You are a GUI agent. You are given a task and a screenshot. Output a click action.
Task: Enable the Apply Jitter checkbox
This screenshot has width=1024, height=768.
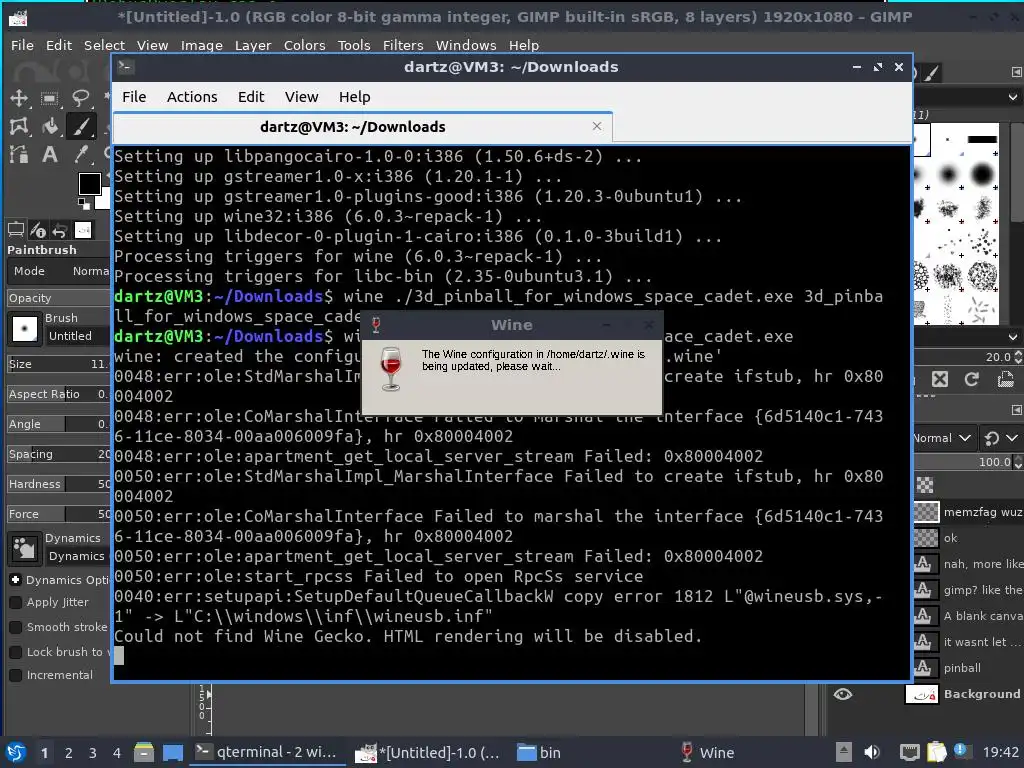[x=16, y=602]
